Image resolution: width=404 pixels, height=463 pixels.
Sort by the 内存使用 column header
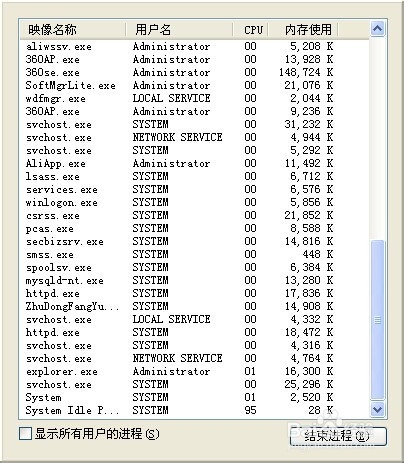[x=303, y=30]
